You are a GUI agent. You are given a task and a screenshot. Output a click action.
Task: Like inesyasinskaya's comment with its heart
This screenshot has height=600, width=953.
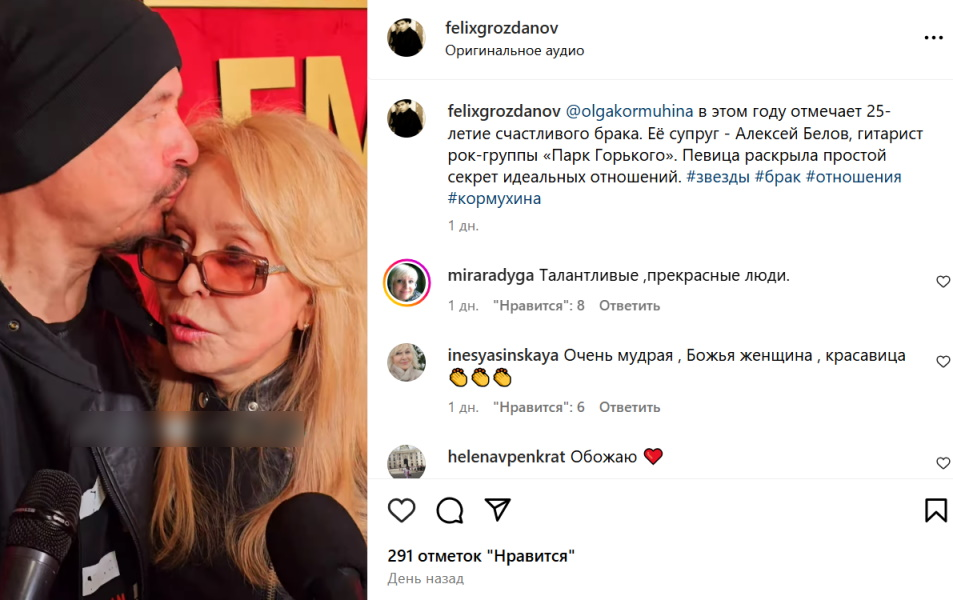tap(943, 362)
